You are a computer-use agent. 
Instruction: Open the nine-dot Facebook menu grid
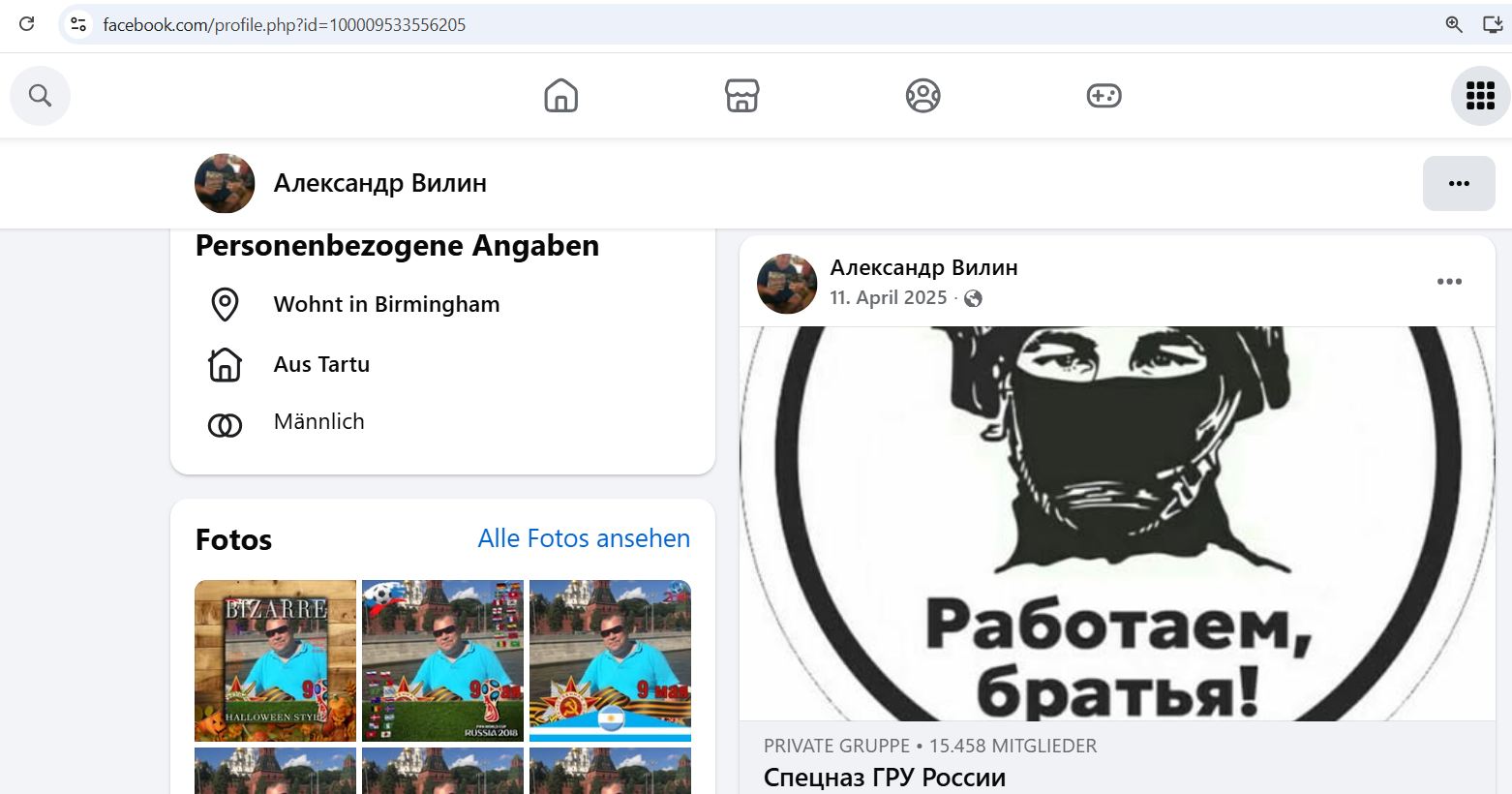[1480, 96]
